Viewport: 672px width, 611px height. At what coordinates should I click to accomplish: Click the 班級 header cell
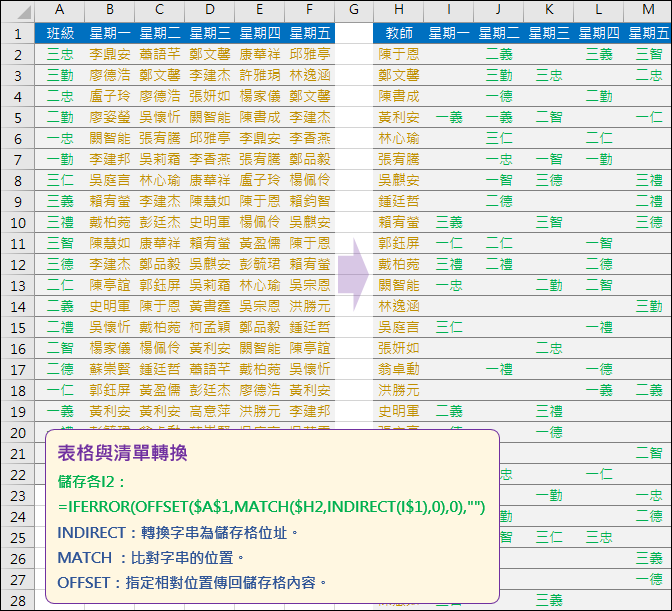click(x=60, y=33)
